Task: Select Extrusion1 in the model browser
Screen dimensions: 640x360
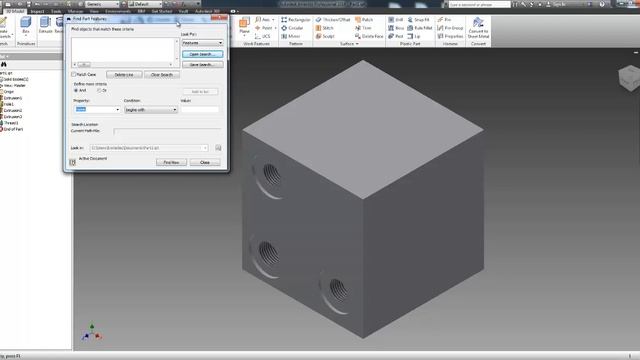Action: 12,98
